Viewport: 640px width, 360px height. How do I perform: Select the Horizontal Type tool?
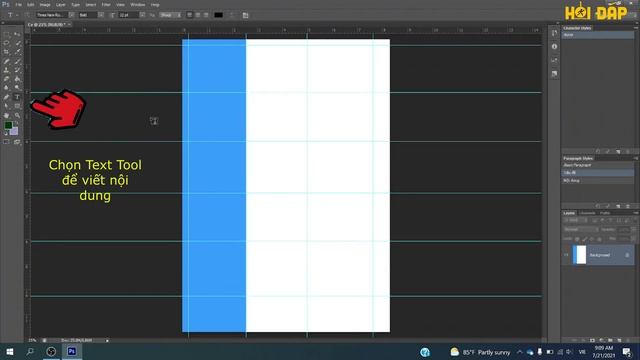(x=17, y=97)
